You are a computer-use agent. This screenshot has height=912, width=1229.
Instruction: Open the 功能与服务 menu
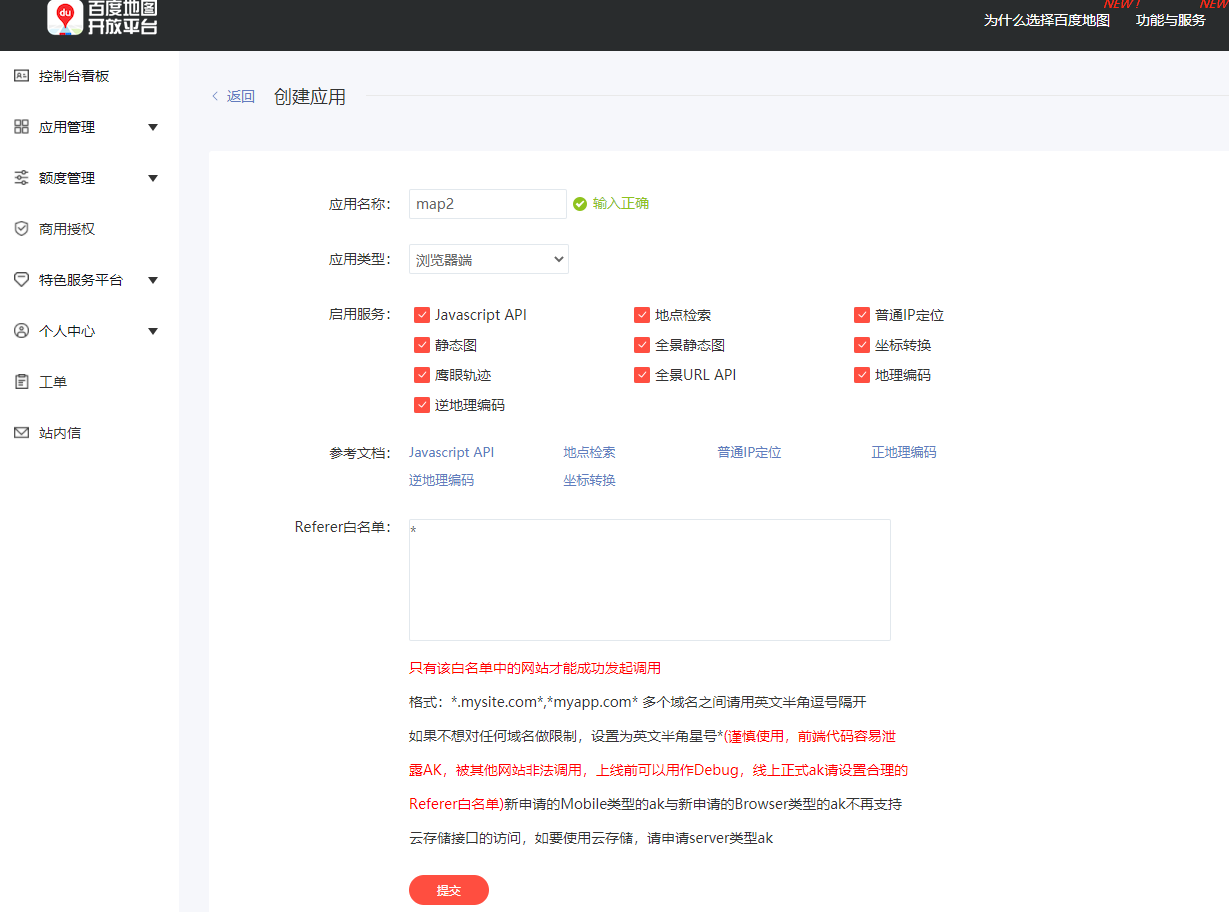[1169, 21]
